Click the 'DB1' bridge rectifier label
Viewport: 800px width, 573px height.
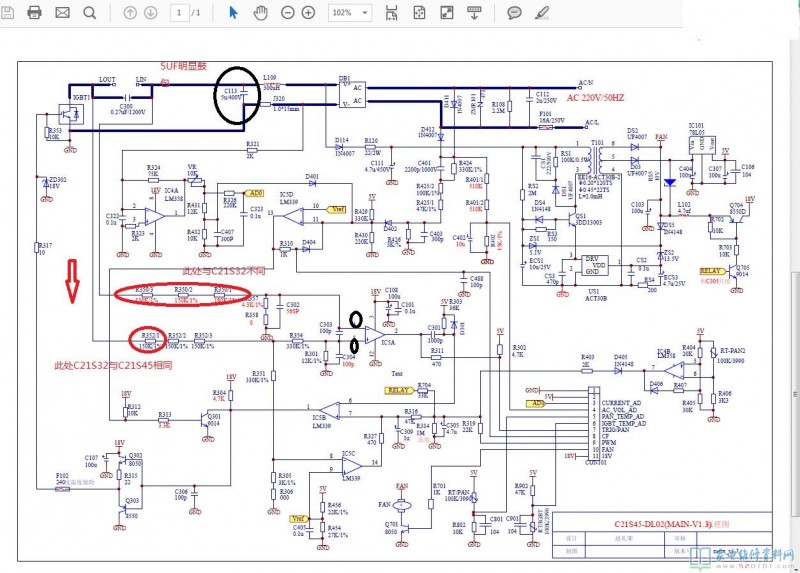(x=345, y=79)
